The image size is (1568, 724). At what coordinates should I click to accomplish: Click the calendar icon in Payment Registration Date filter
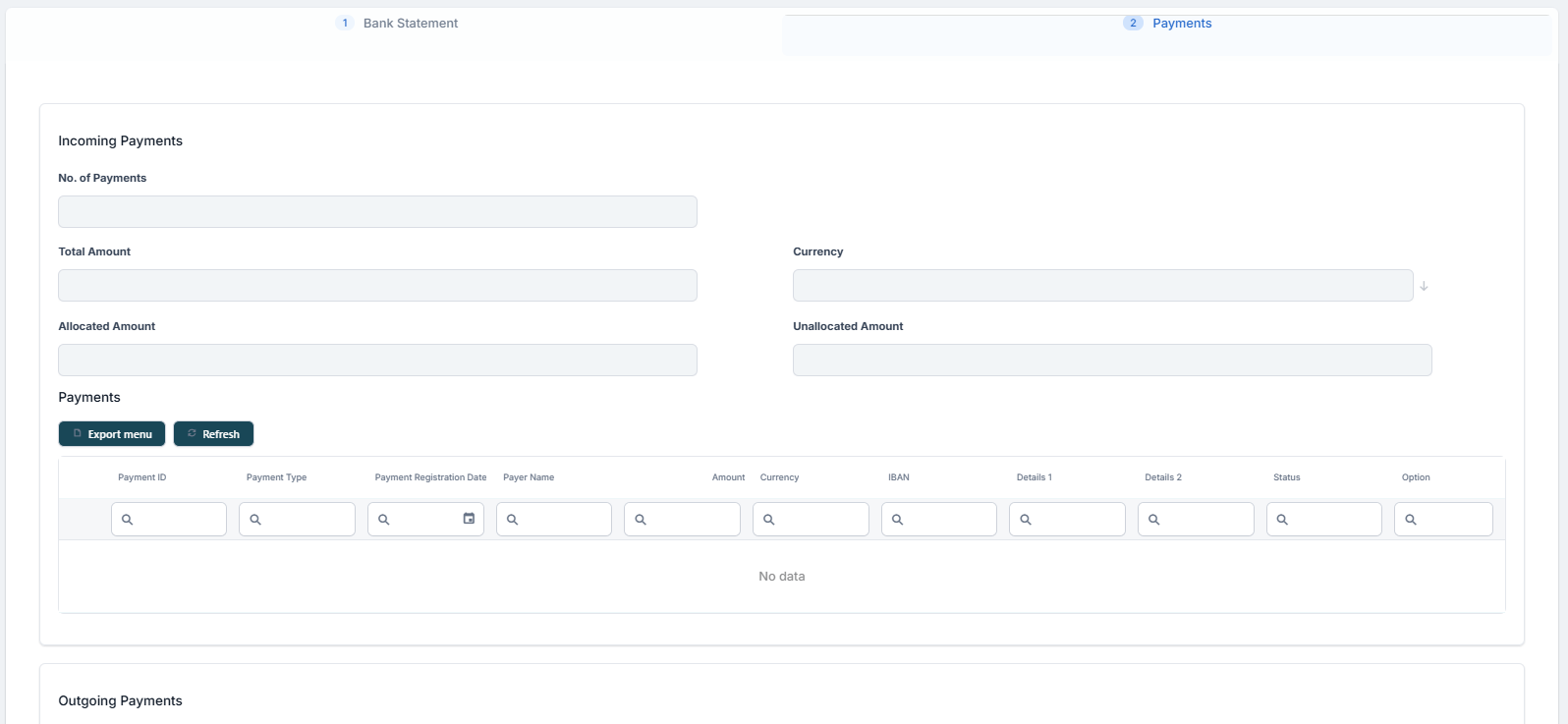[x=469, y=519]
